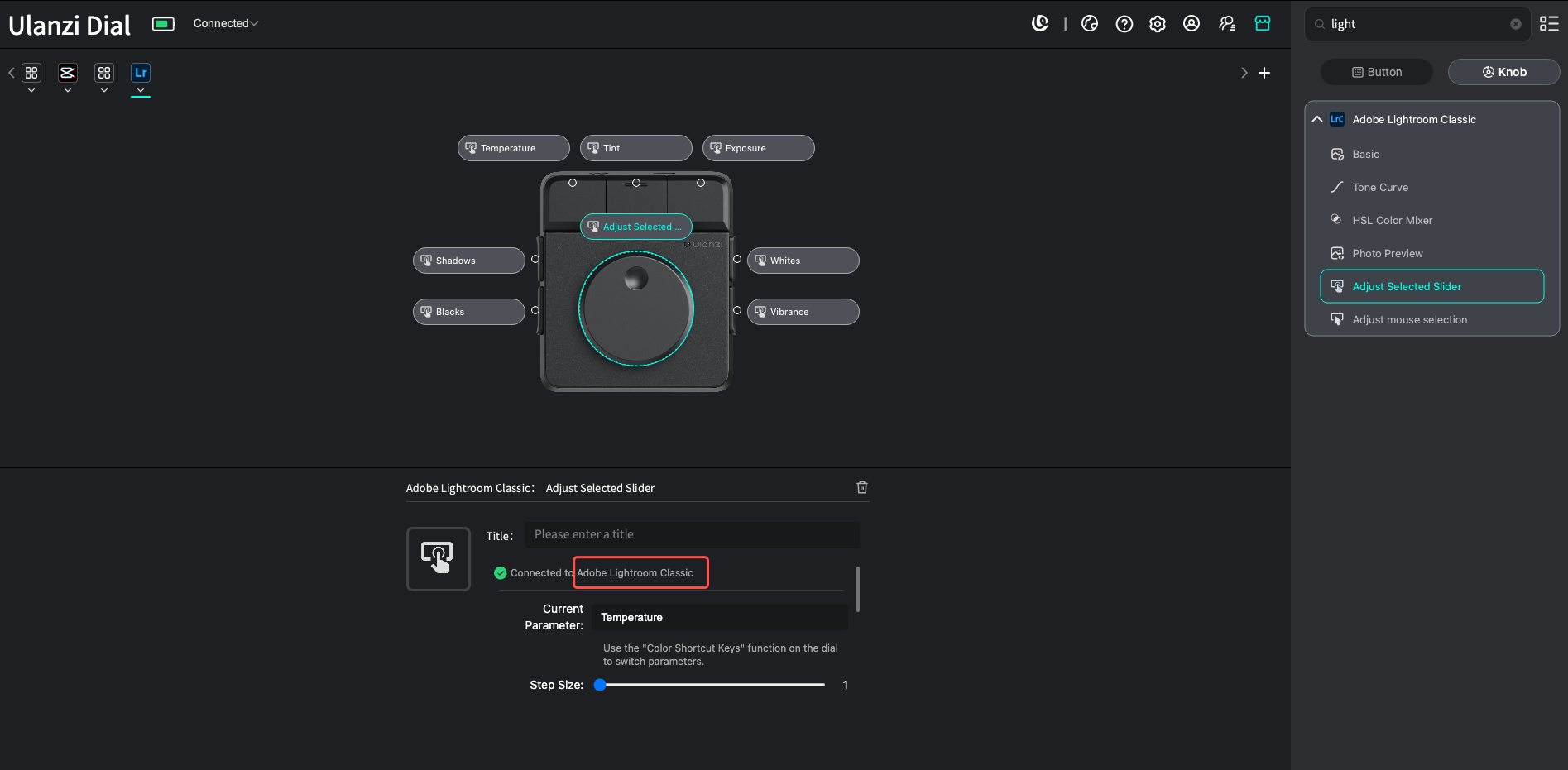Select Basic in the Lightroom list
This screenshot has width=1568, height=770.
pos(1432,154)
